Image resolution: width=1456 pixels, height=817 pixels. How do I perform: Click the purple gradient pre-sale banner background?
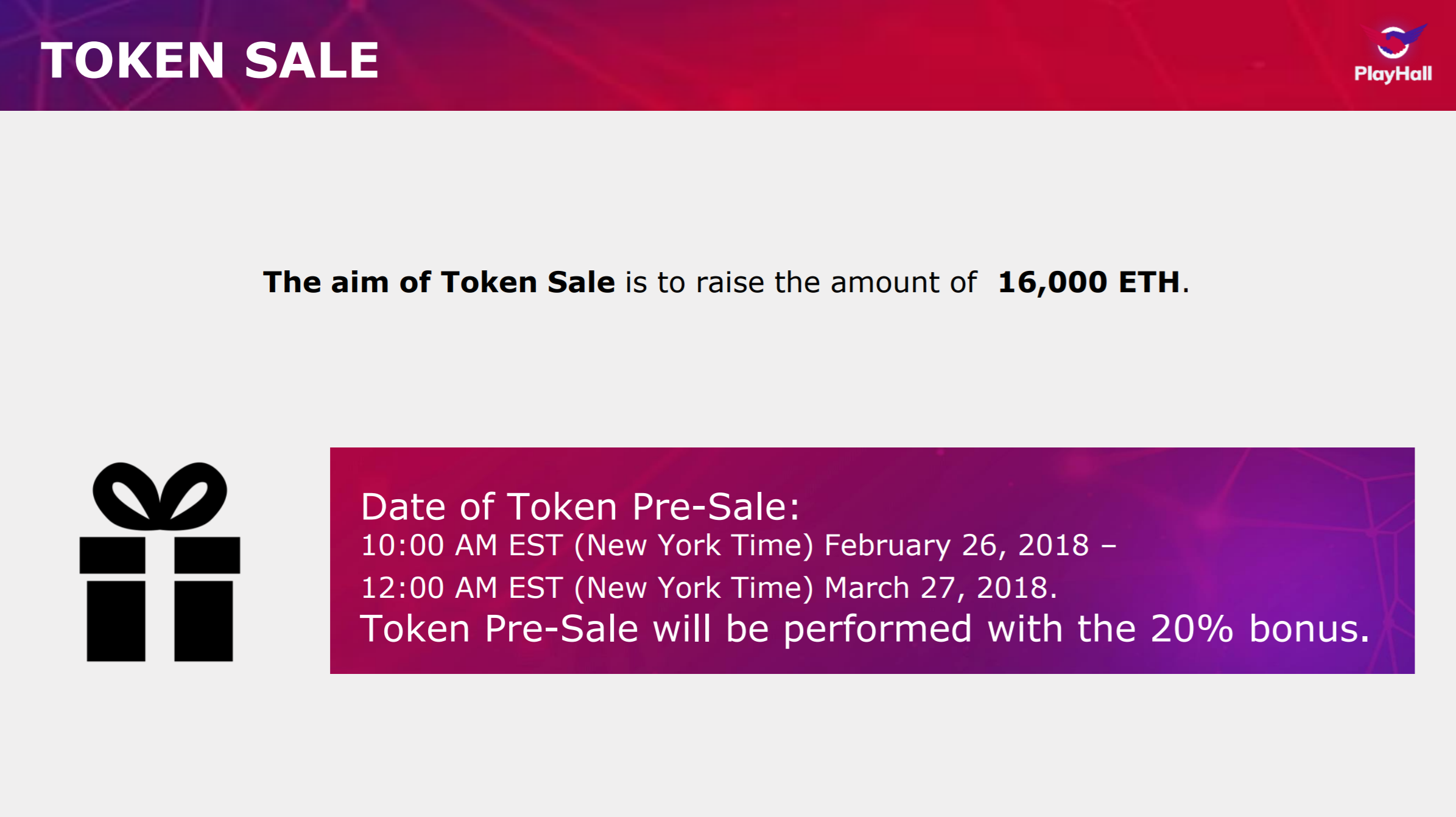(1248, 481)
